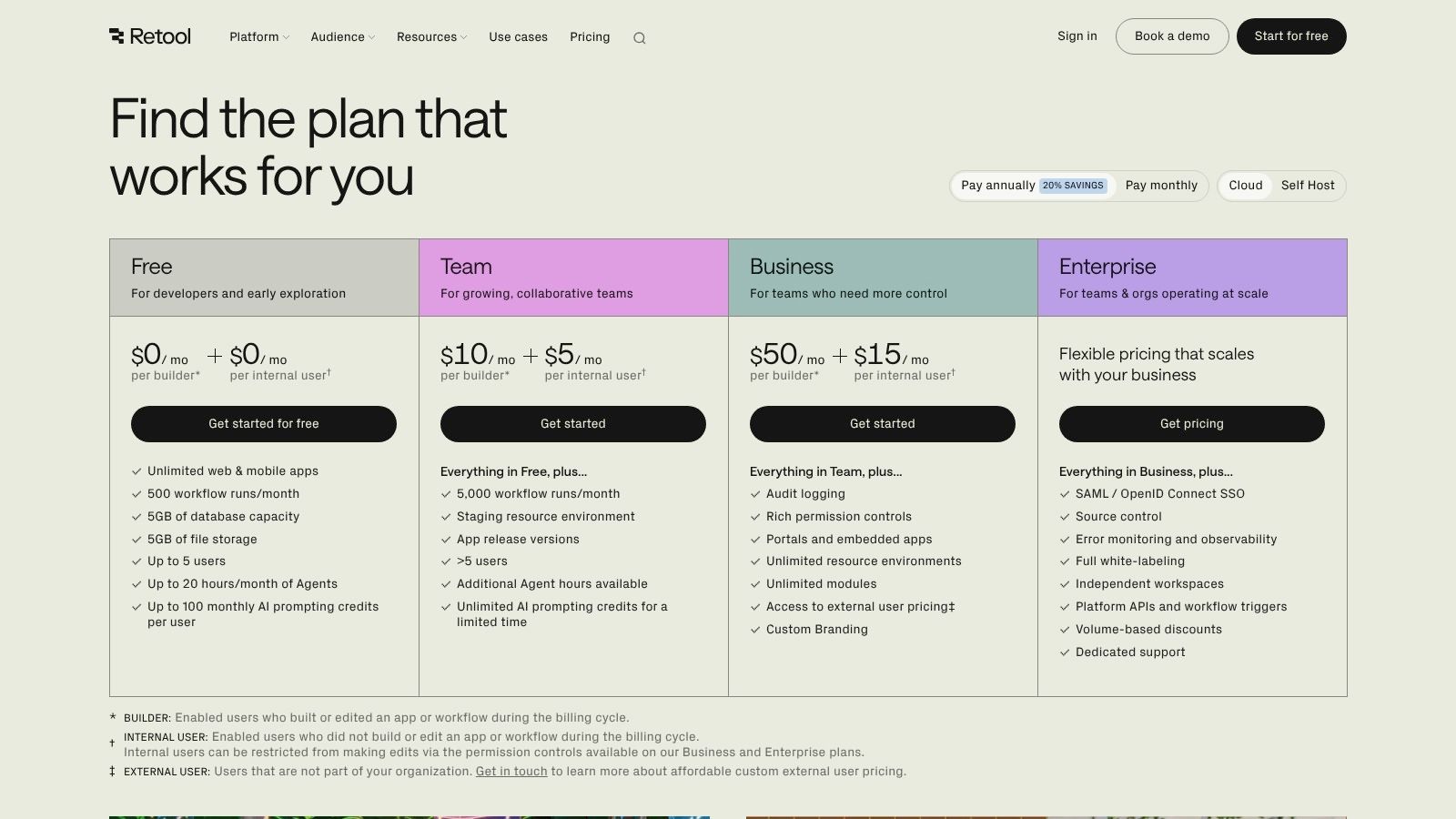Open the Use cases page
The width and height of the screenshot is (1456, 819).
(x=518, y=36)
